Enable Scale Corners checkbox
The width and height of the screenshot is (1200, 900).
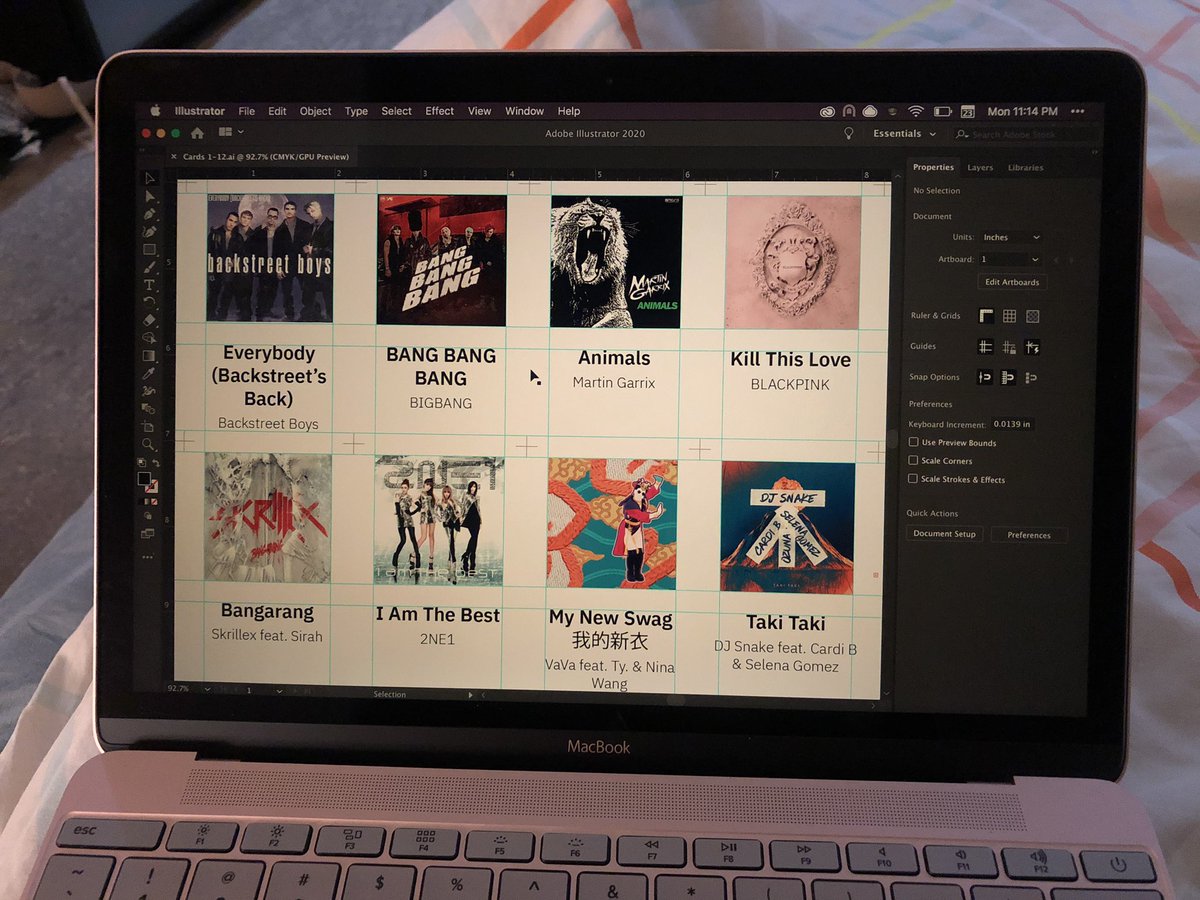[913, 460]
